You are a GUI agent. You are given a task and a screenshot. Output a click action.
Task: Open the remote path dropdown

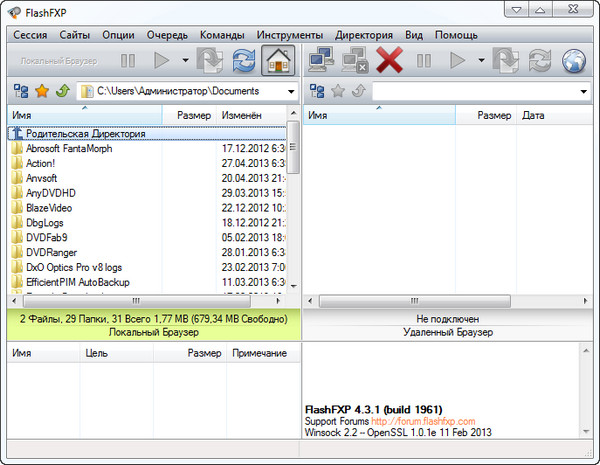pyautogui.click(x=583, y=92)
